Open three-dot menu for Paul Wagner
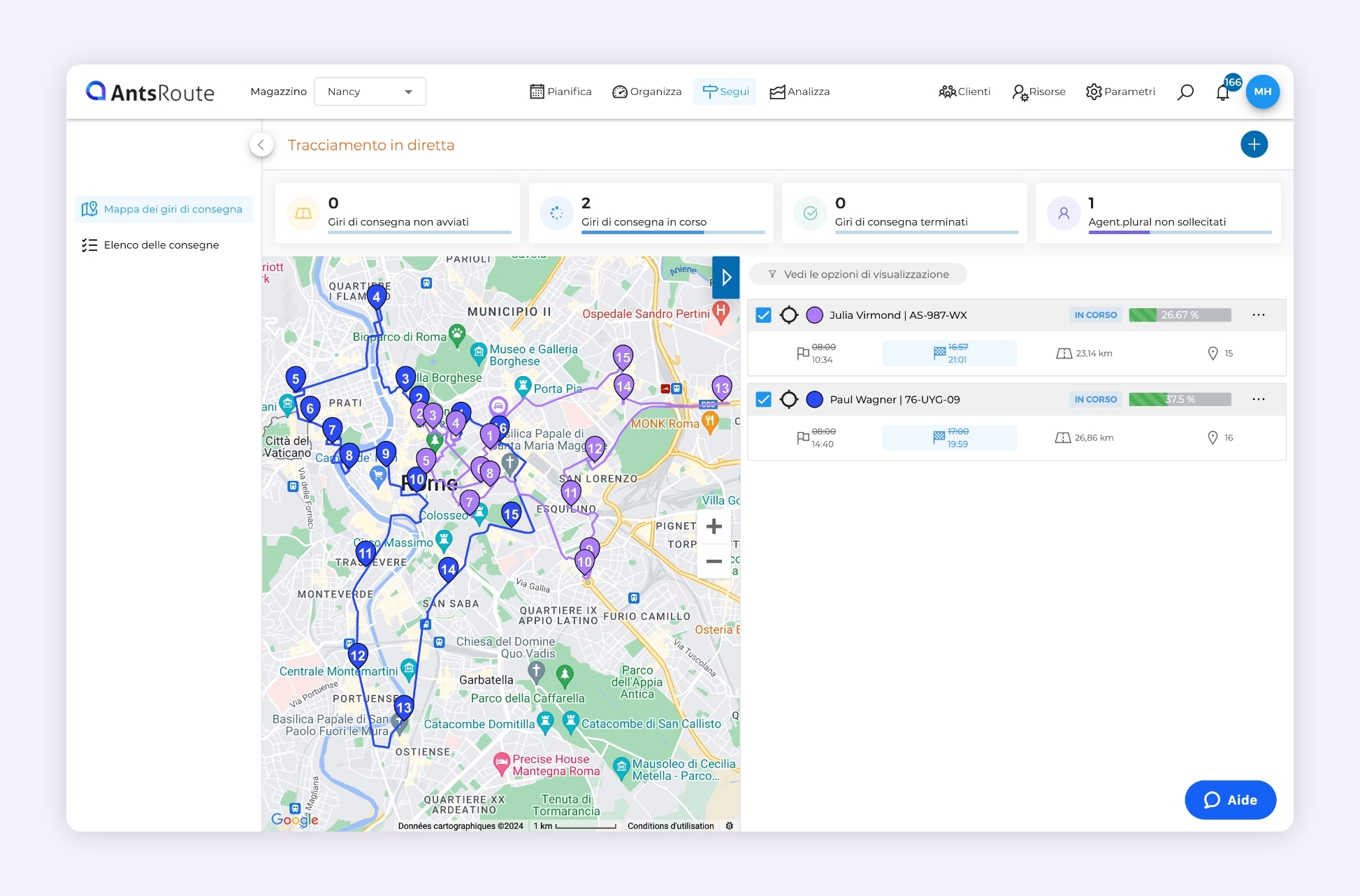This screenshot has height=896, width=1360. click(1258, 400)
